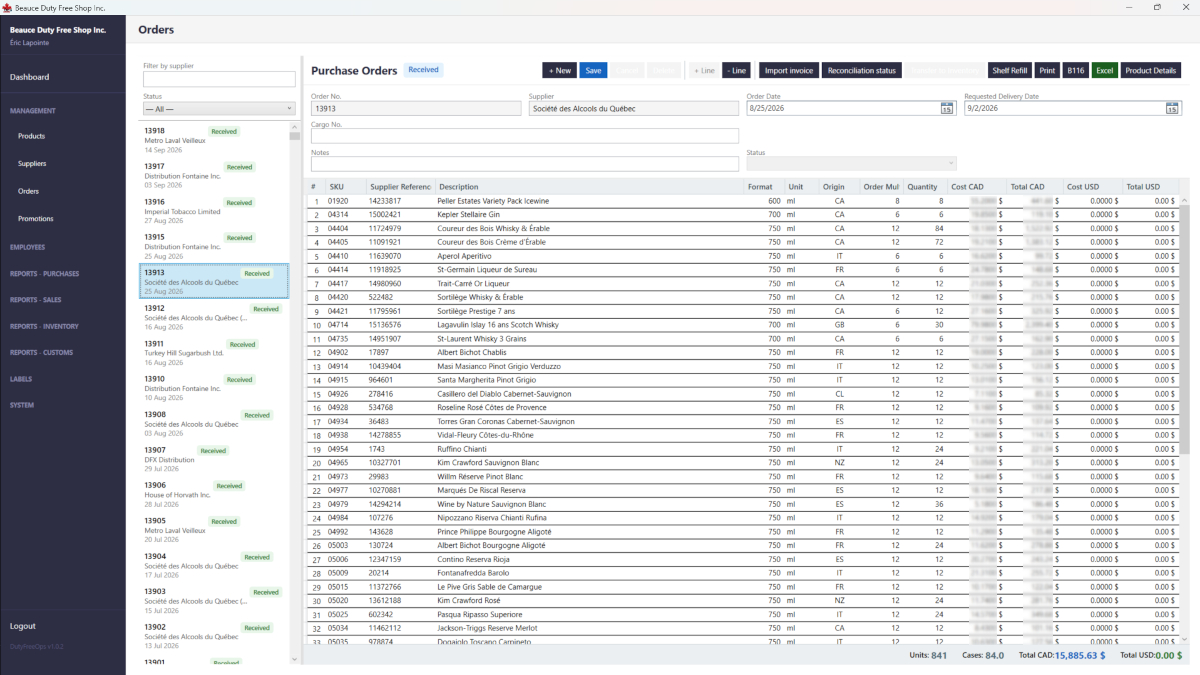Click the Supplier field in order form
This screenshot has height=675, width=1200.
tap(634, 108)
